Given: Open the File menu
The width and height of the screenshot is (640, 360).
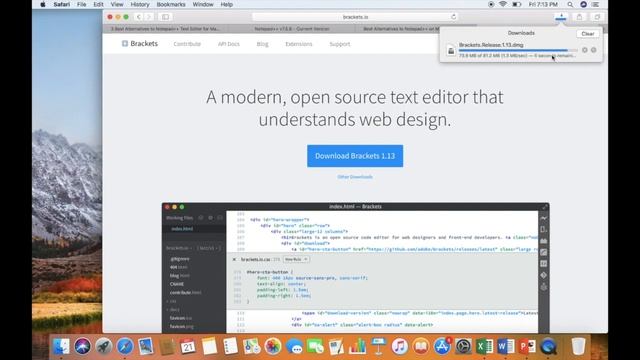Looking at the screenshot, I should point(82,4).
